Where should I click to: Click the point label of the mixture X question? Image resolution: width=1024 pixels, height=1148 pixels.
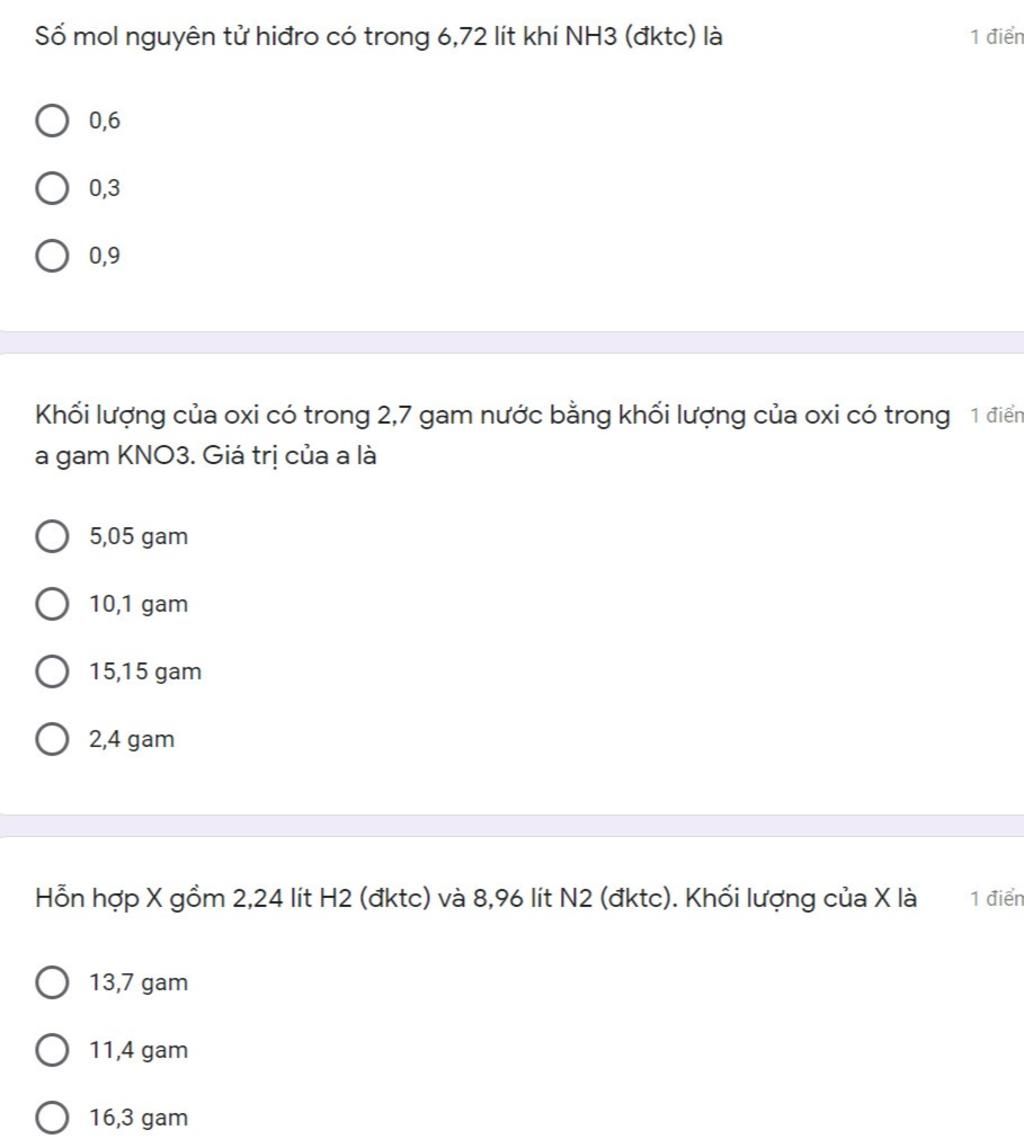[996, 898]
